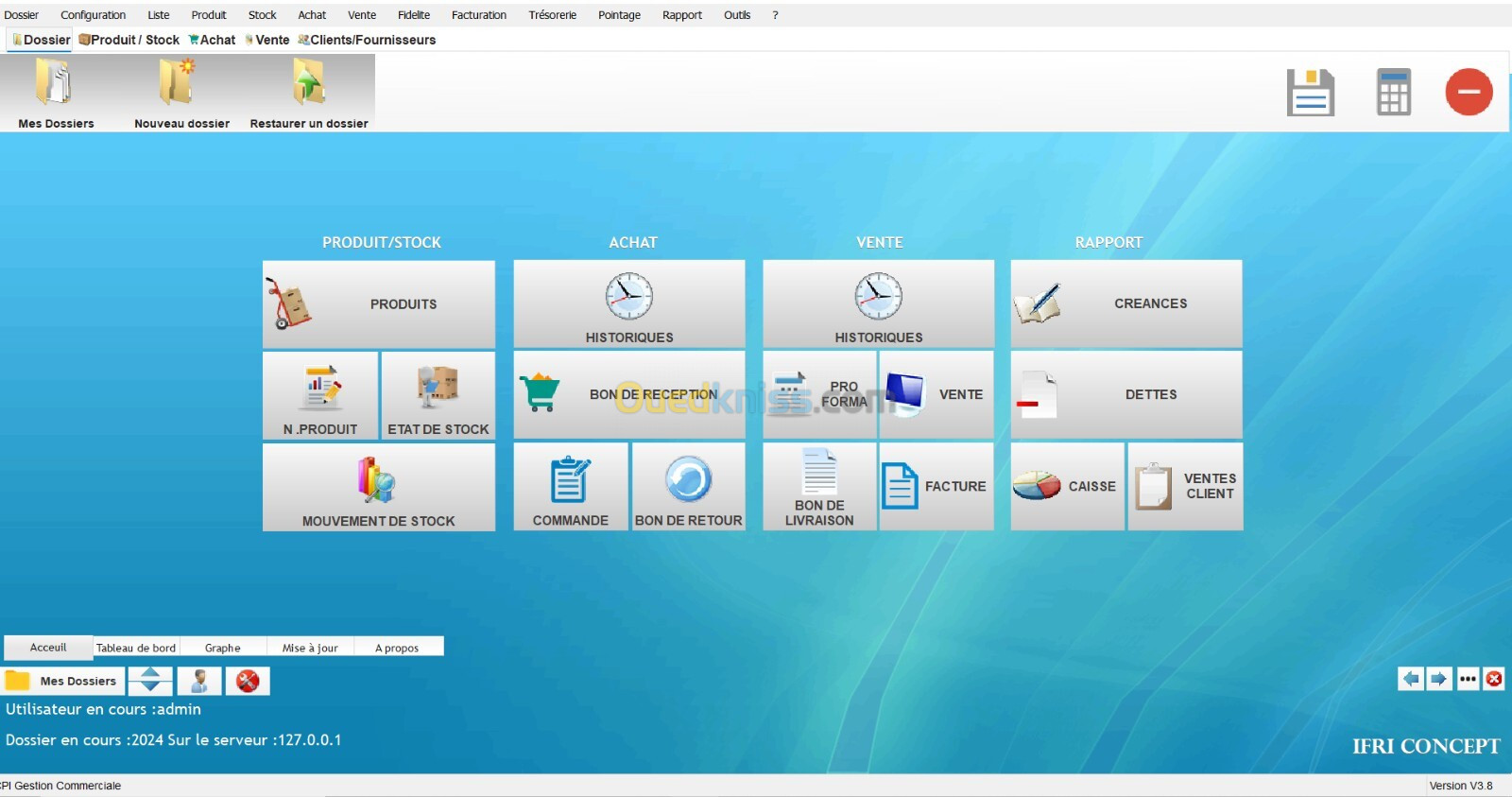Switch to Tableau de bord tab
1512x797 pixels.
(136, 648)
